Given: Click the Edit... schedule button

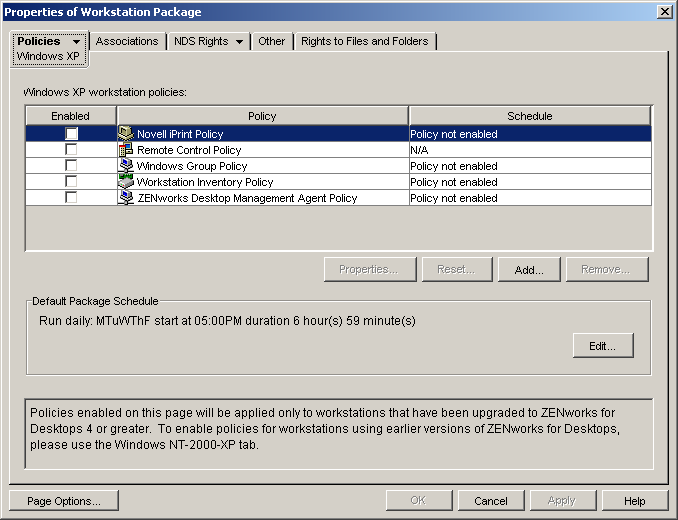Looking at the screenshot, I should pyautogui.click(x=603, y=345).
